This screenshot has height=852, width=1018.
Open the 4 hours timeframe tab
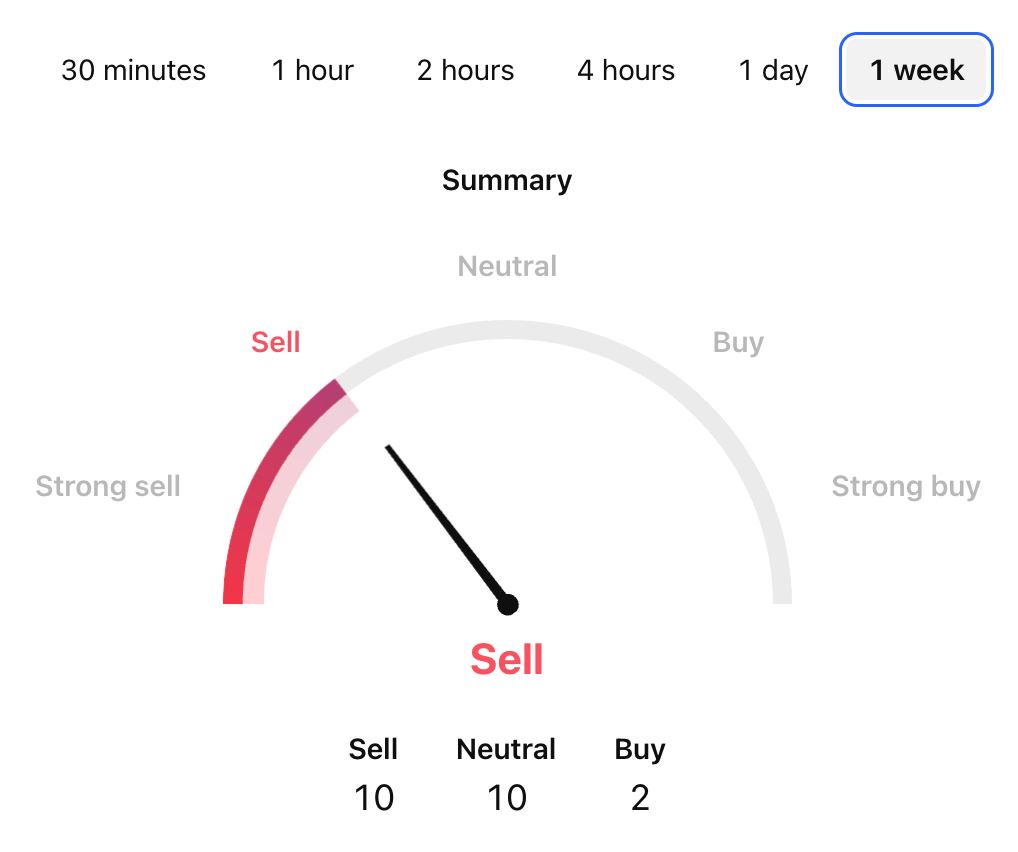(626, 70)
